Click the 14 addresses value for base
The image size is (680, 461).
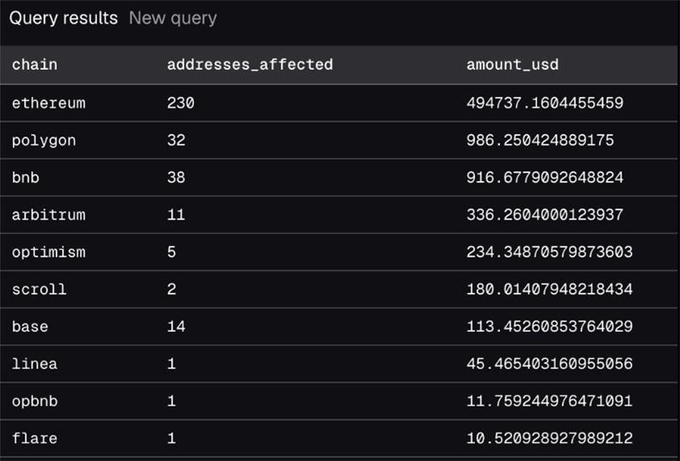176,327
